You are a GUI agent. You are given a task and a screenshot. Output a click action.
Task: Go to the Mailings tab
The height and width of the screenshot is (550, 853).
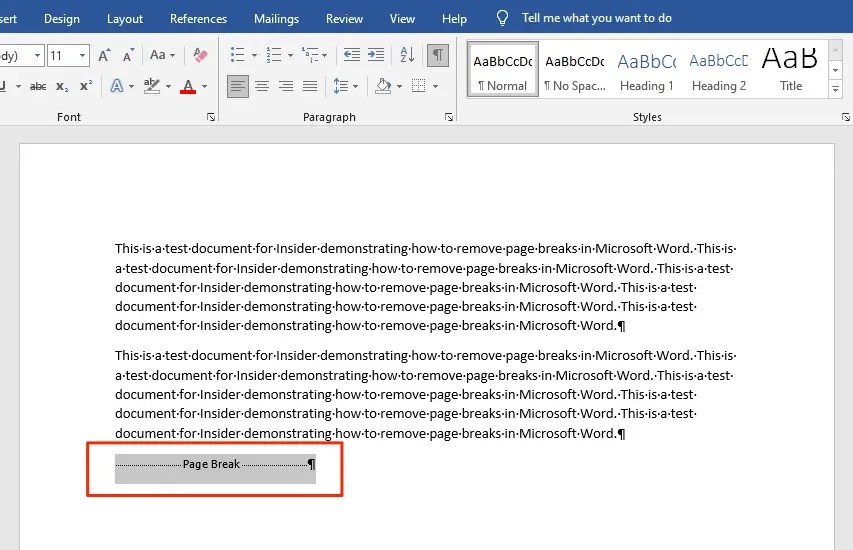tap(276, 19)
